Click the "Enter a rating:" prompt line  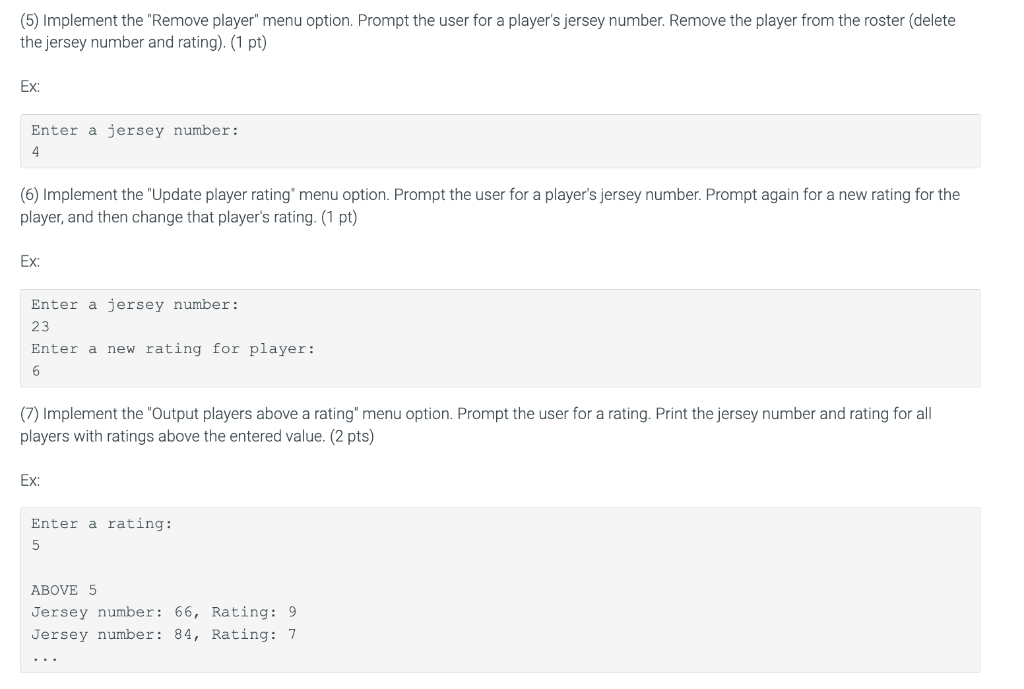tap(102, 524)
